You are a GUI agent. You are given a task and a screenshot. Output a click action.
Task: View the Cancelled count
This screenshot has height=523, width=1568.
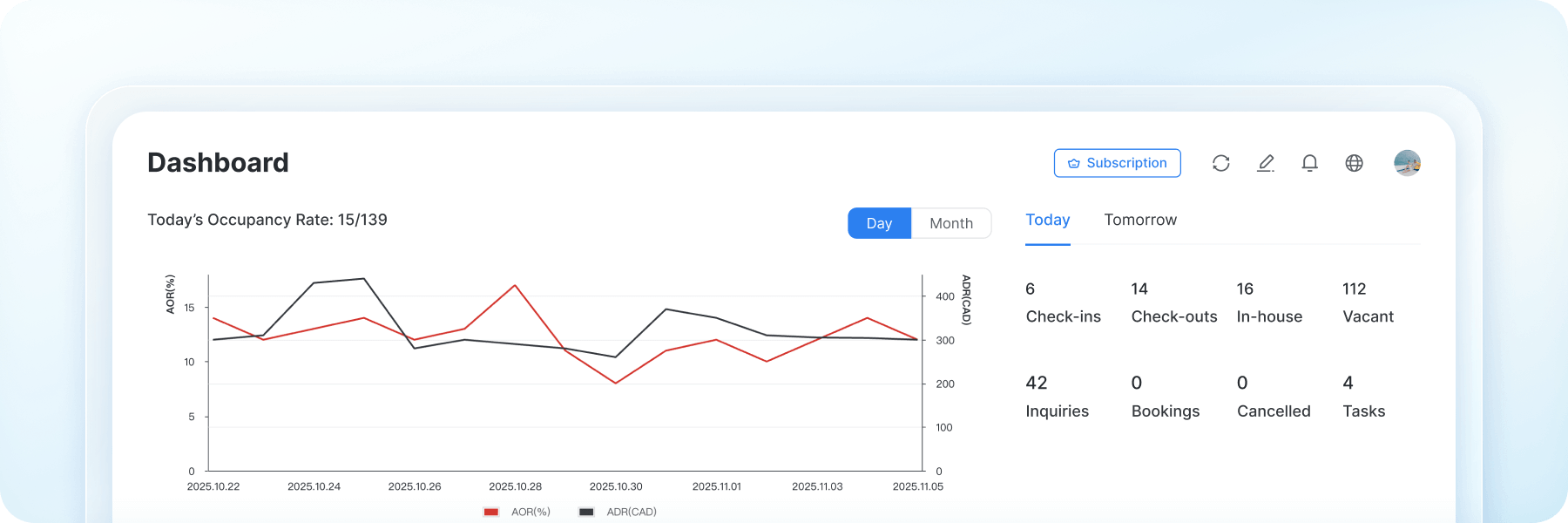tap(1273, 397)
